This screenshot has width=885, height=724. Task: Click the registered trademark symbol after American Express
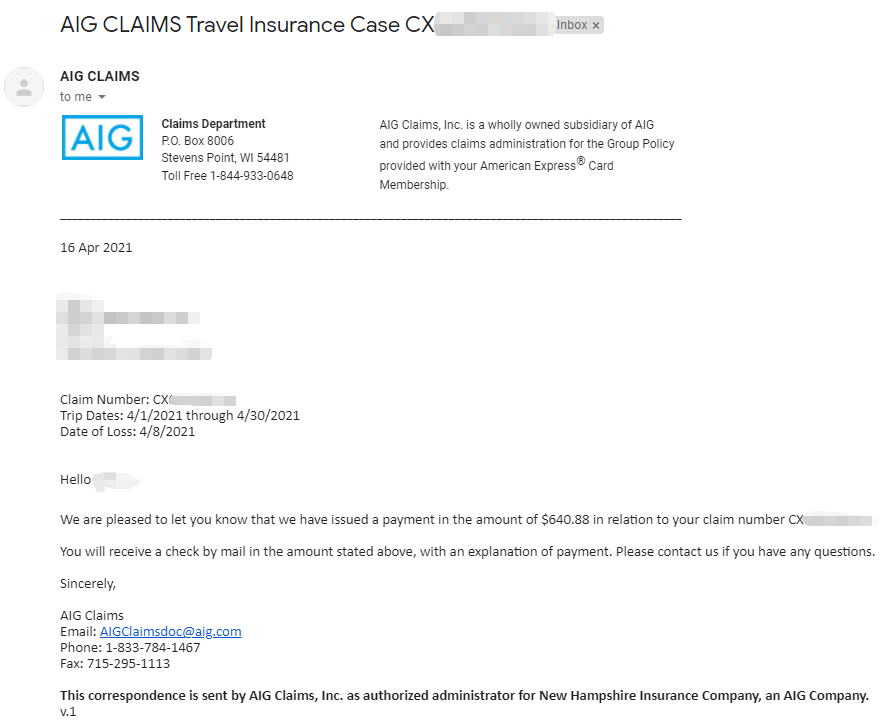581,161
